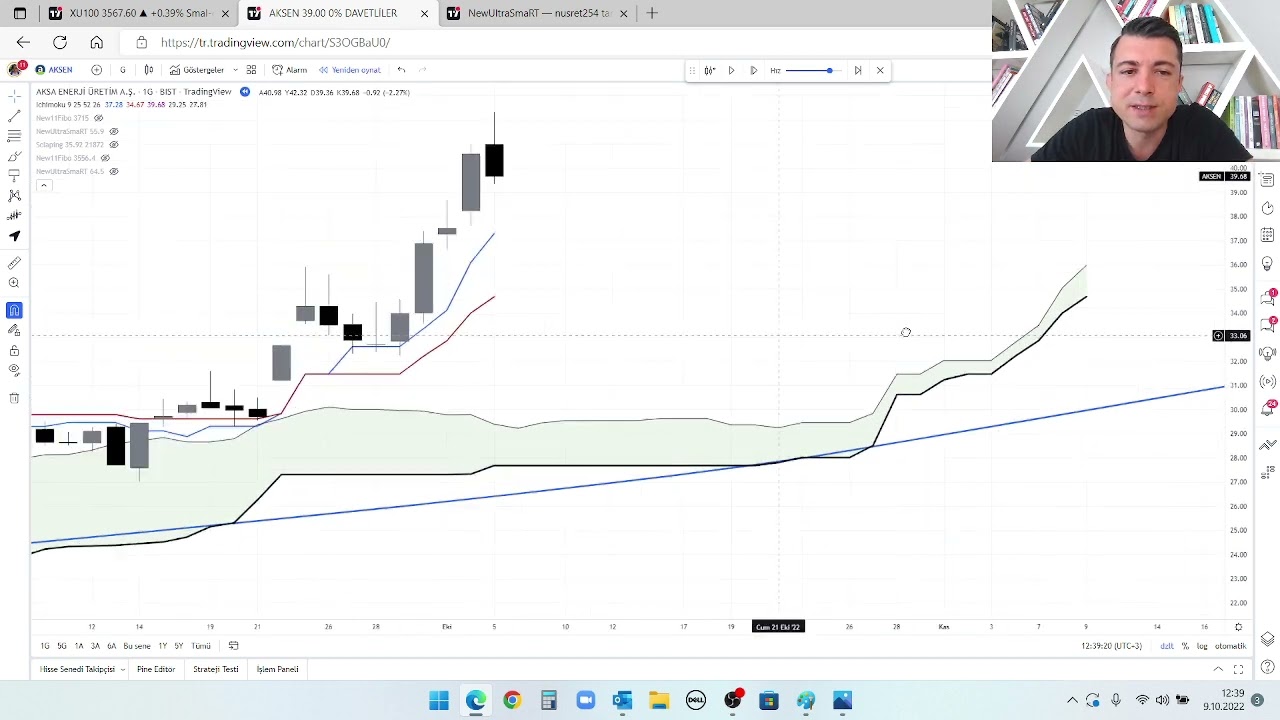Reload the page in browser

(60, 42)
